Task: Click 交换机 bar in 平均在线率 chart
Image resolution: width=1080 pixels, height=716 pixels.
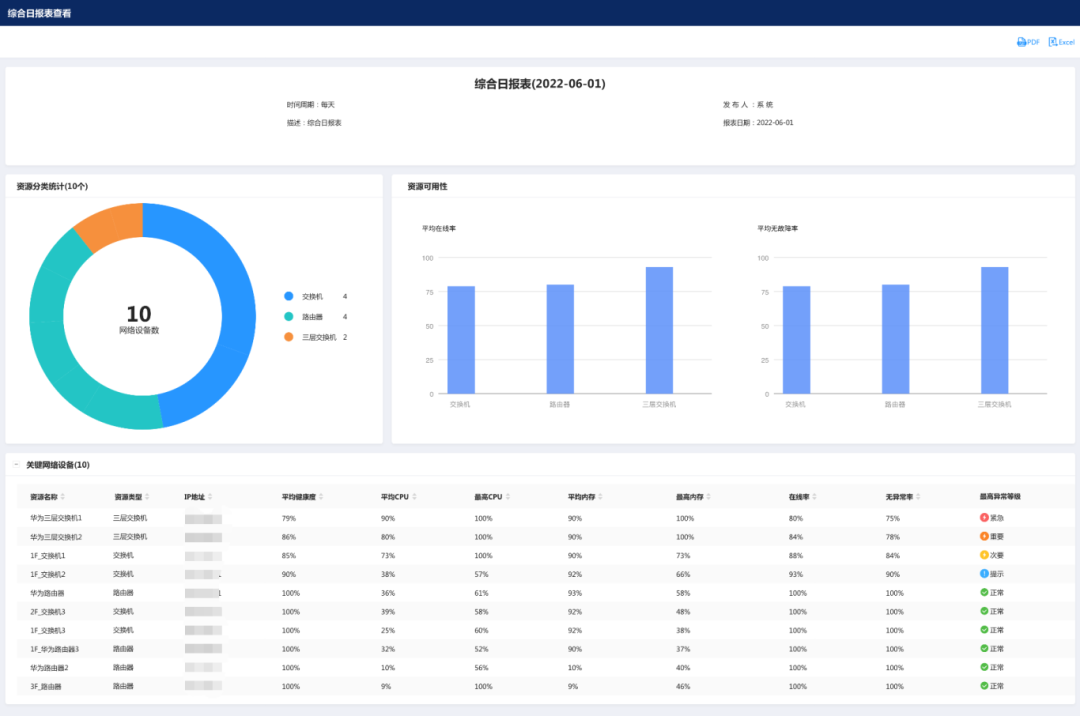Action: point(461,339)
